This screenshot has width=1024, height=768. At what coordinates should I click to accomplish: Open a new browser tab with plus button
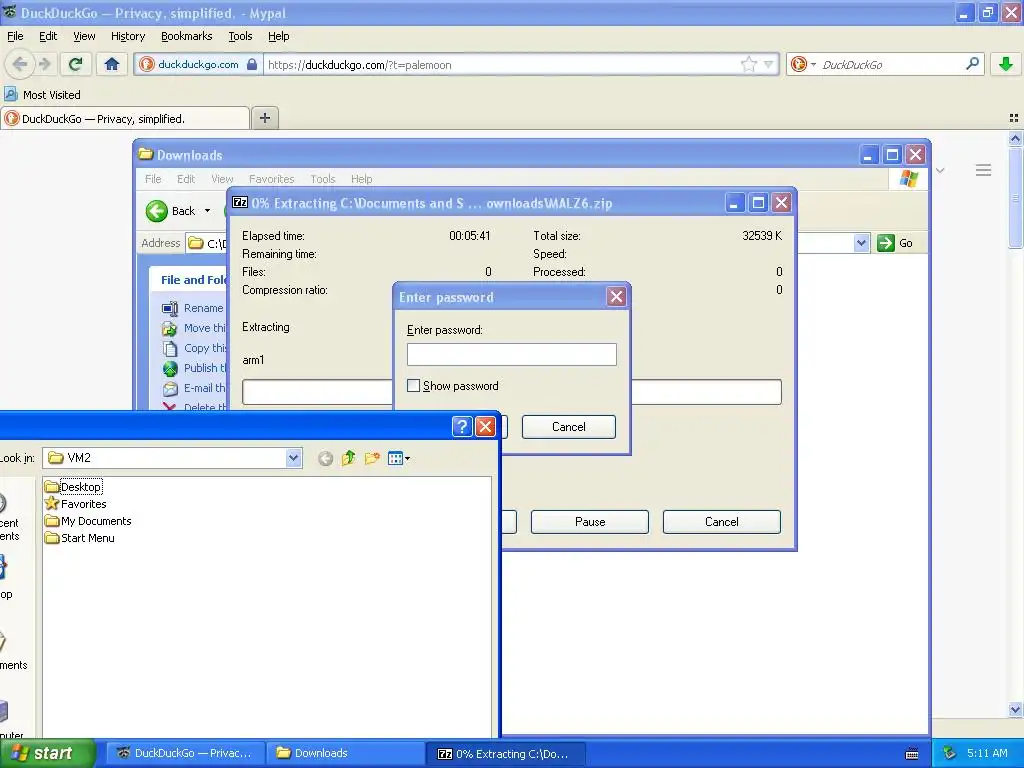click(264, 118)
